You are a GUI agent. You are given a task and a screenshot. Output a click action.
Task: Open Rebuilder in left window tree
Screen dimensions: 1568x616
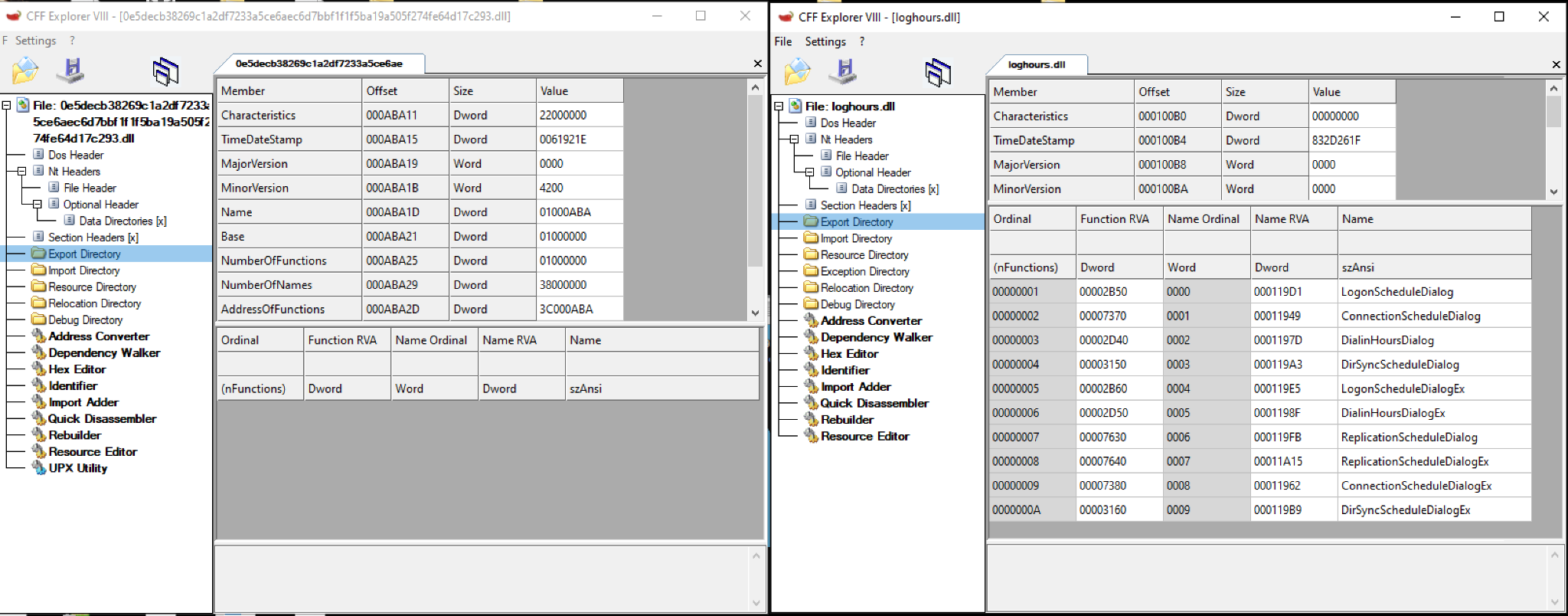tap(75, 435)
